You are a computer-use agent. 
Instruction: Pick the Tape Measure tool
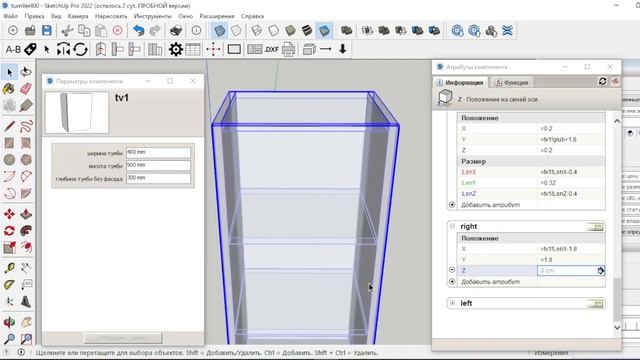coord(9,268)
